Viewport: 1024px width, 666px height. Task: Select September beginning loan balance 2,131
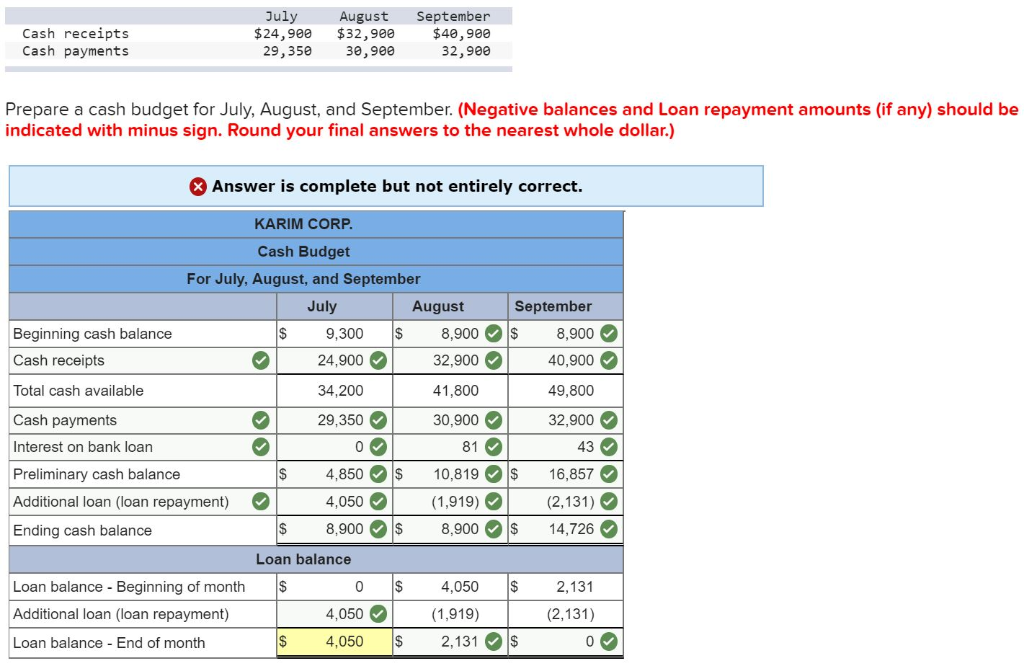click(566, 586)
